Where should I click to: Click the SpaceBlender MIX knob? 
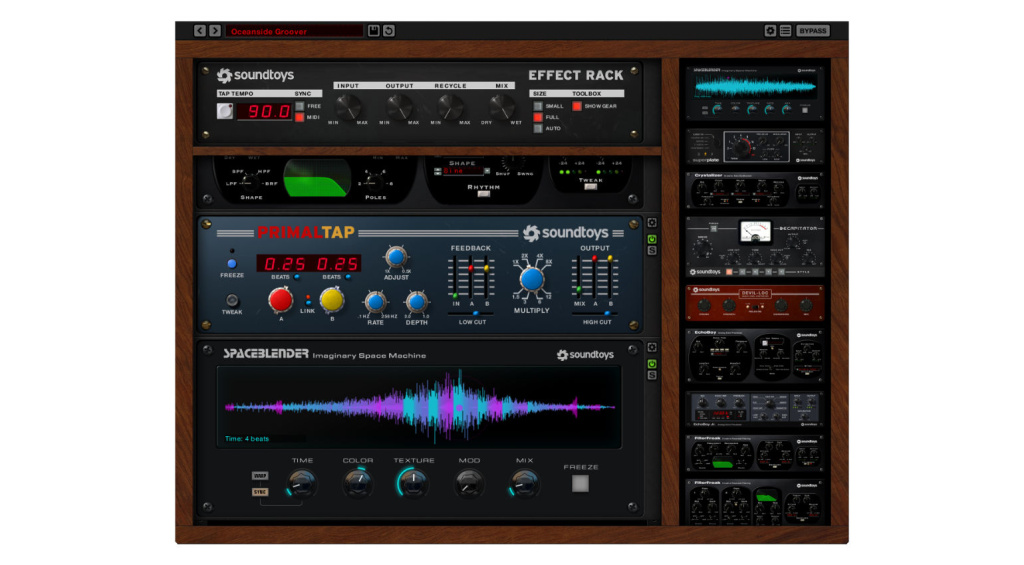click(x=524, y=484)
